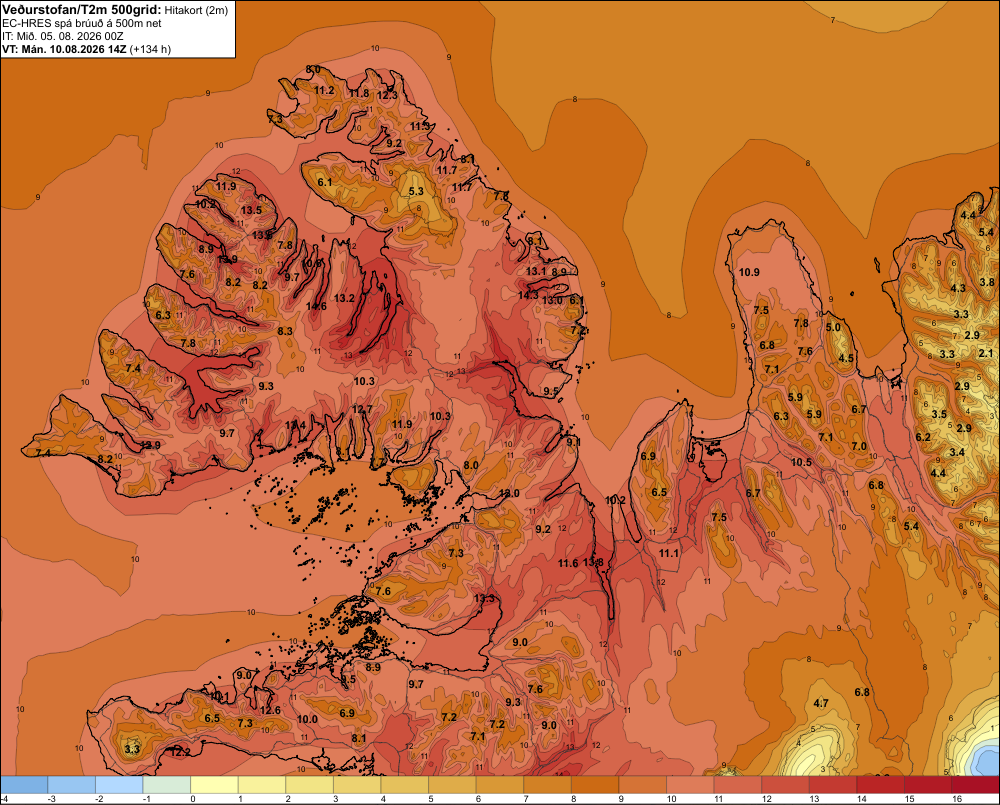Click the '(+134 h)' forecast offset text
The height and width of the screenshot is (805, 1000).
coord(150,49)
